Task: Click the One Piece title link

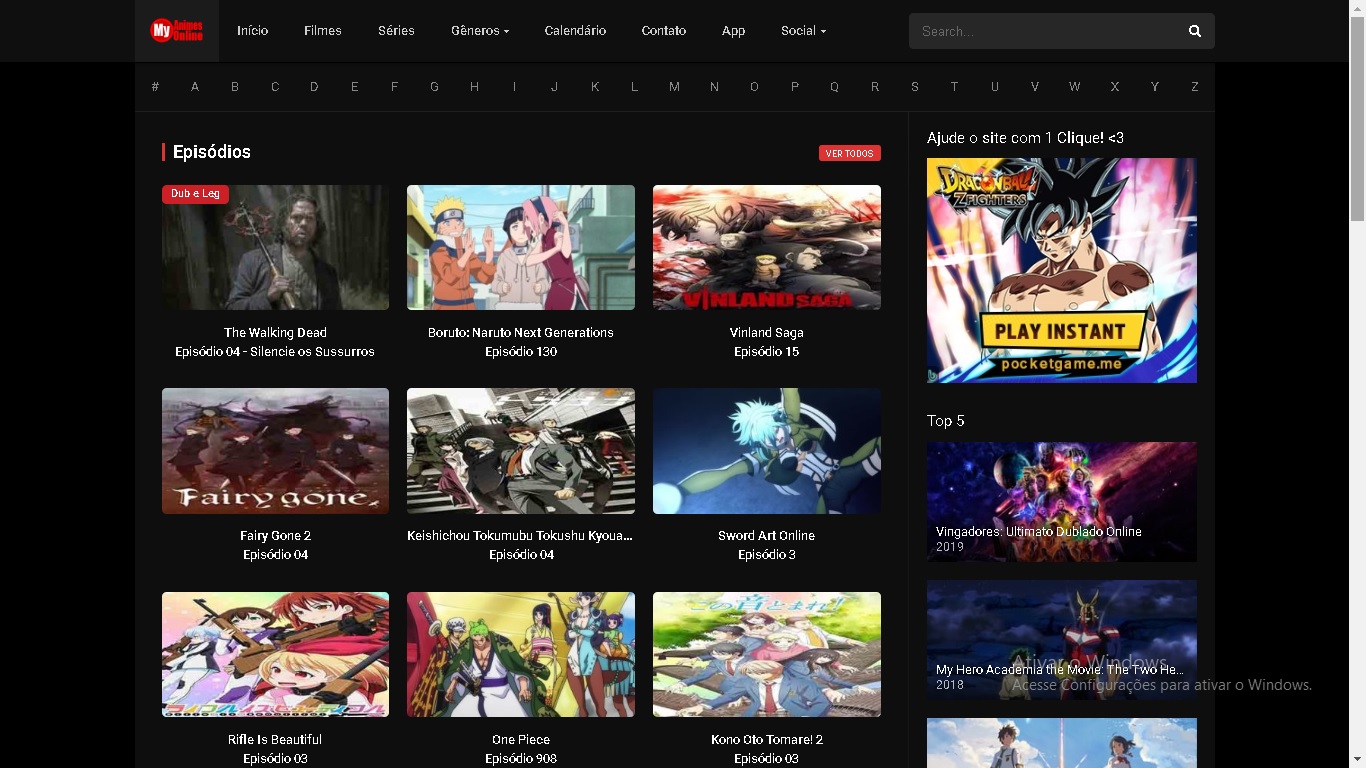Action: (x=521, y=740)
